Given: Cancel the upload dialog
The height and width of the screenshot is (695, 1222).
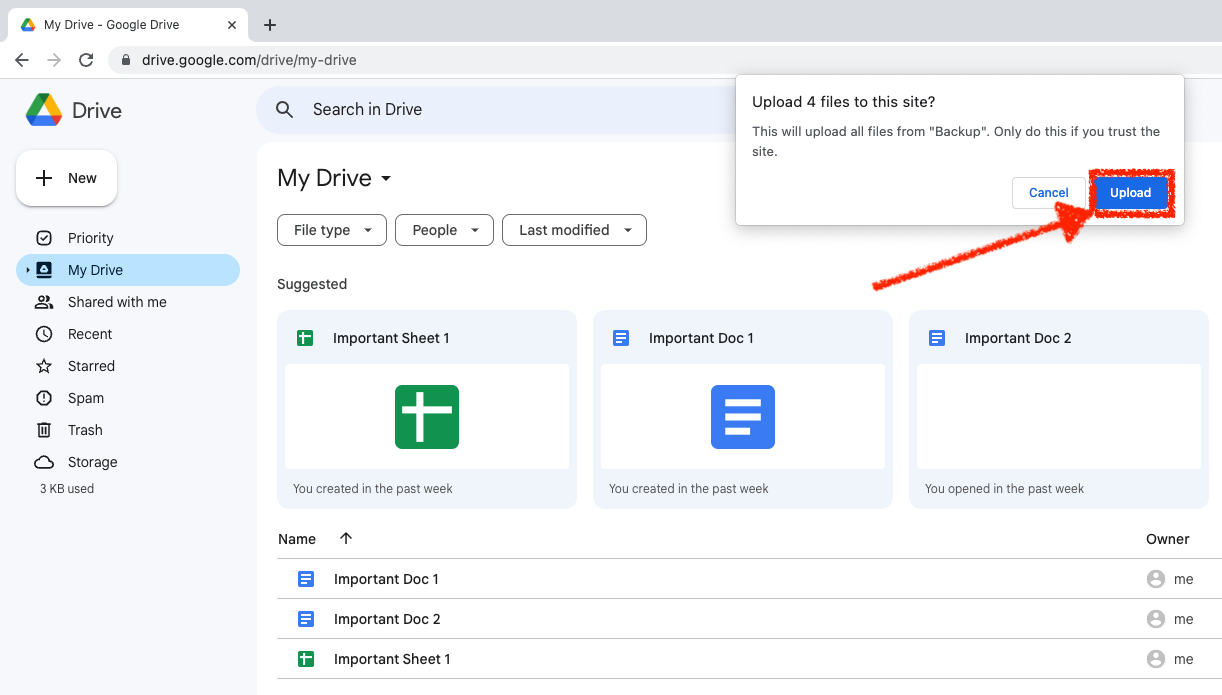Looking at the screenshot, I should 1049,193.
